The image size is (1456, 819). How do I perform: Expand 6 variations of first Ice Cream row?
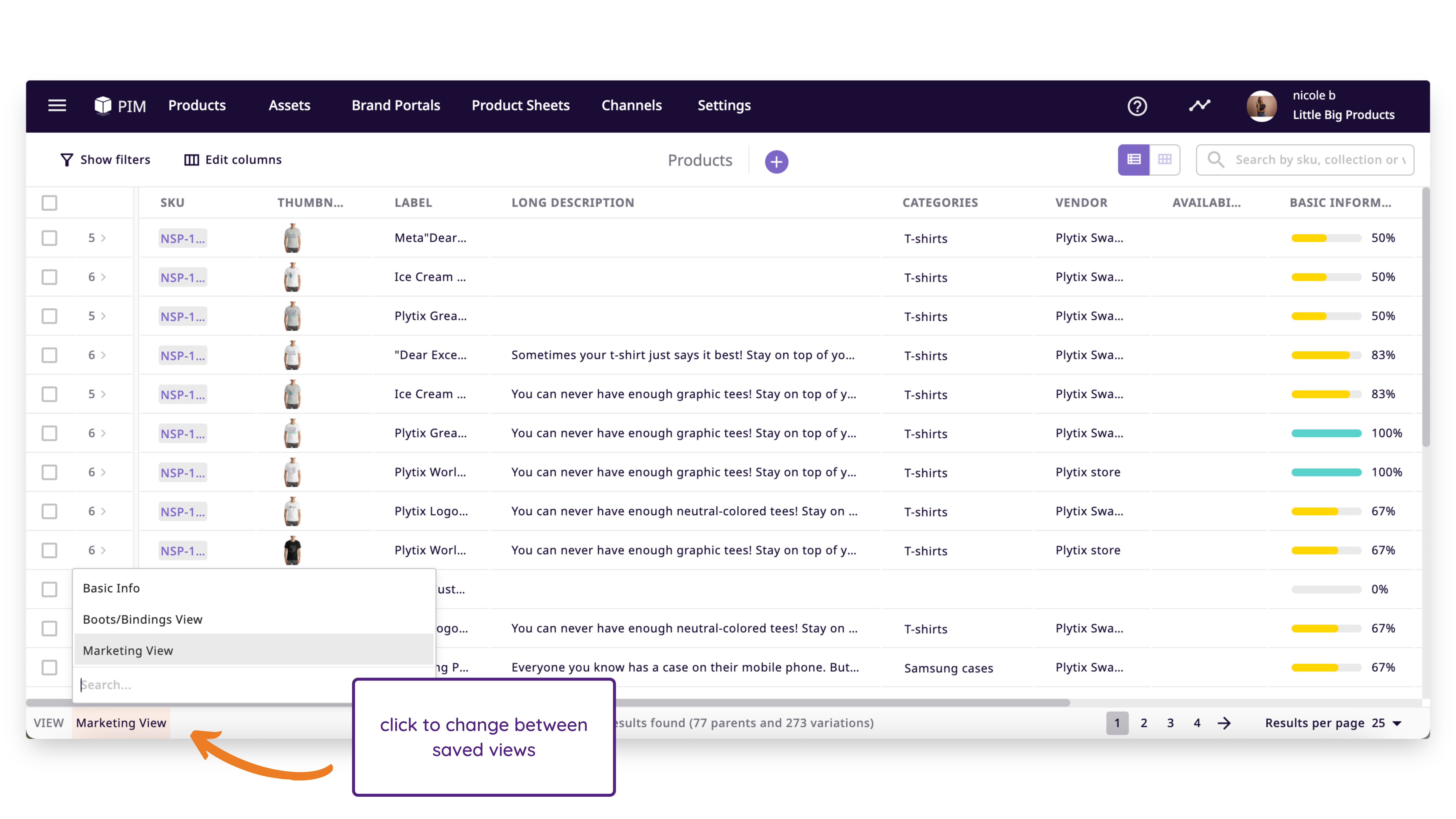[97, 277]
